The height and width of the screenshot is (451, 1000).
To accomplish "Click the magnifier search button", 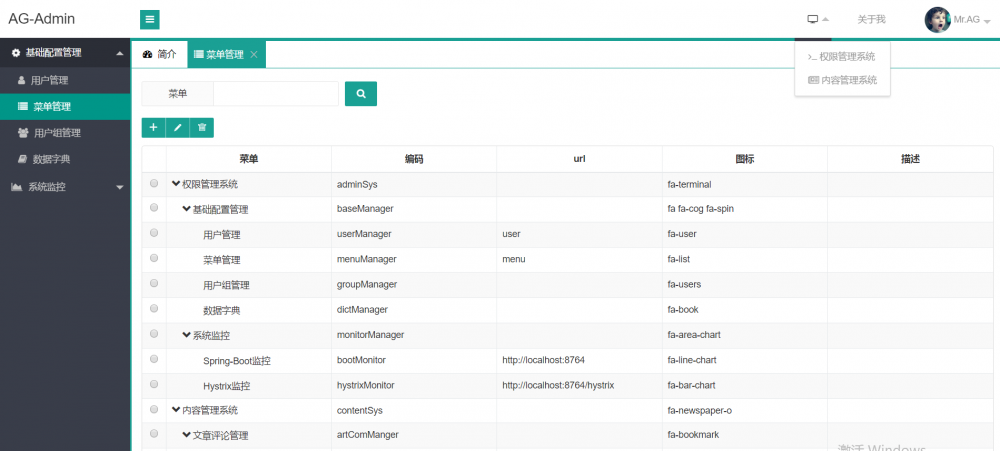I will tap(360, 94).
